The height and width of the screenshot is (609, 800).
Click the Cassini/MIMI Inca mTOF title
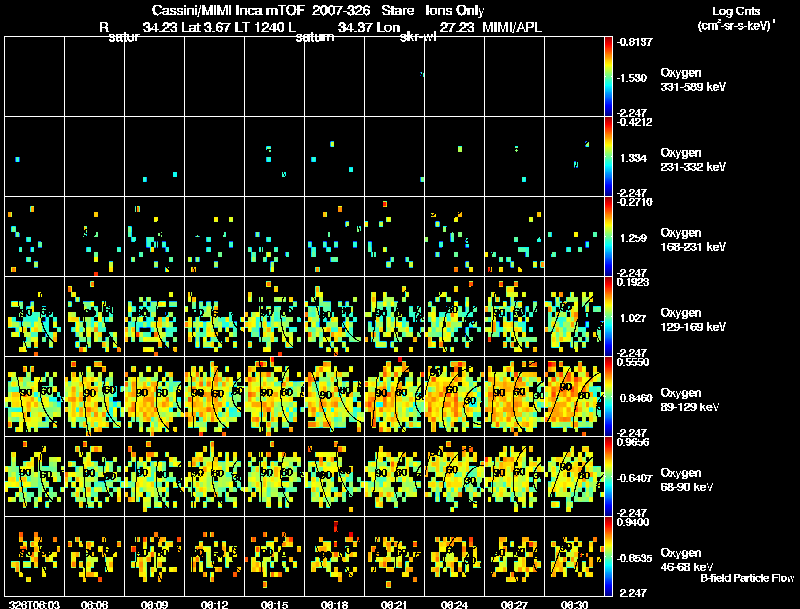click(x=229, y=10)
